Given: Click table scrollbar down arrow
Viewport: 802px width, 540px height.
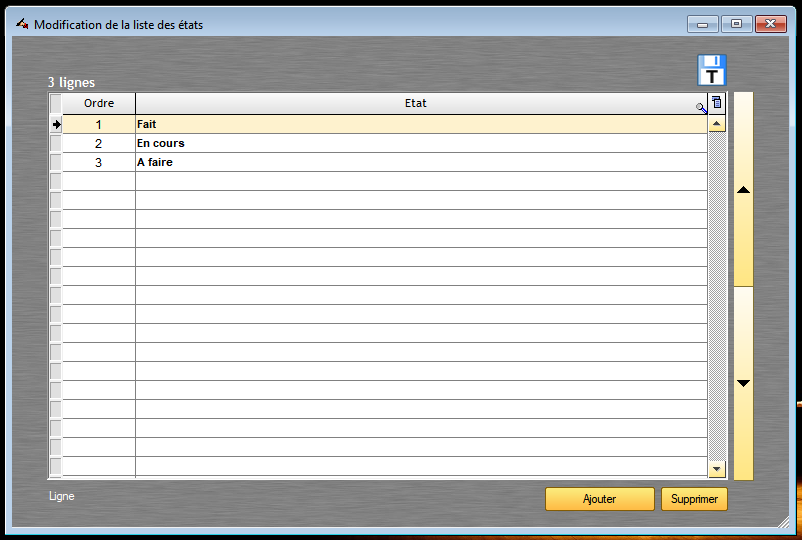Looking at the screenshot, I should (717, 469).
